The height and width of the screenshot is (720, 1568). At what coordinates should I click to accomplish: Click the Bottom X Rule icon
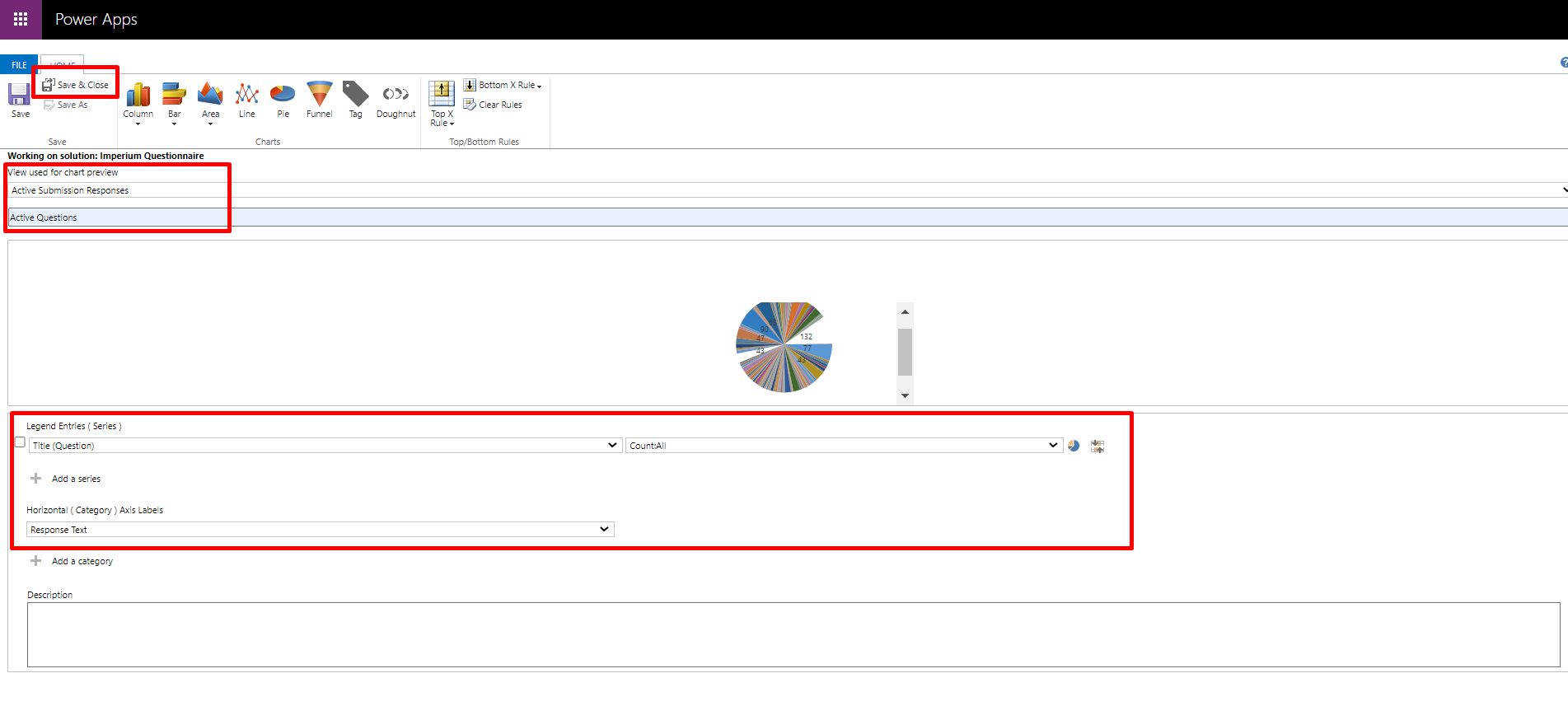tap(470, 85)
